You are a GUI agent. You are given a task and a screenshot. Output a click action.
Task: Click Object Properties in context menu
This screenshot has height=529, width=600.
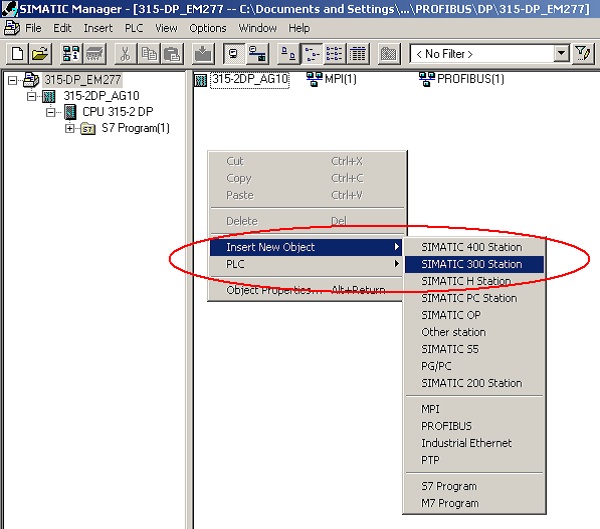(270, 290)
